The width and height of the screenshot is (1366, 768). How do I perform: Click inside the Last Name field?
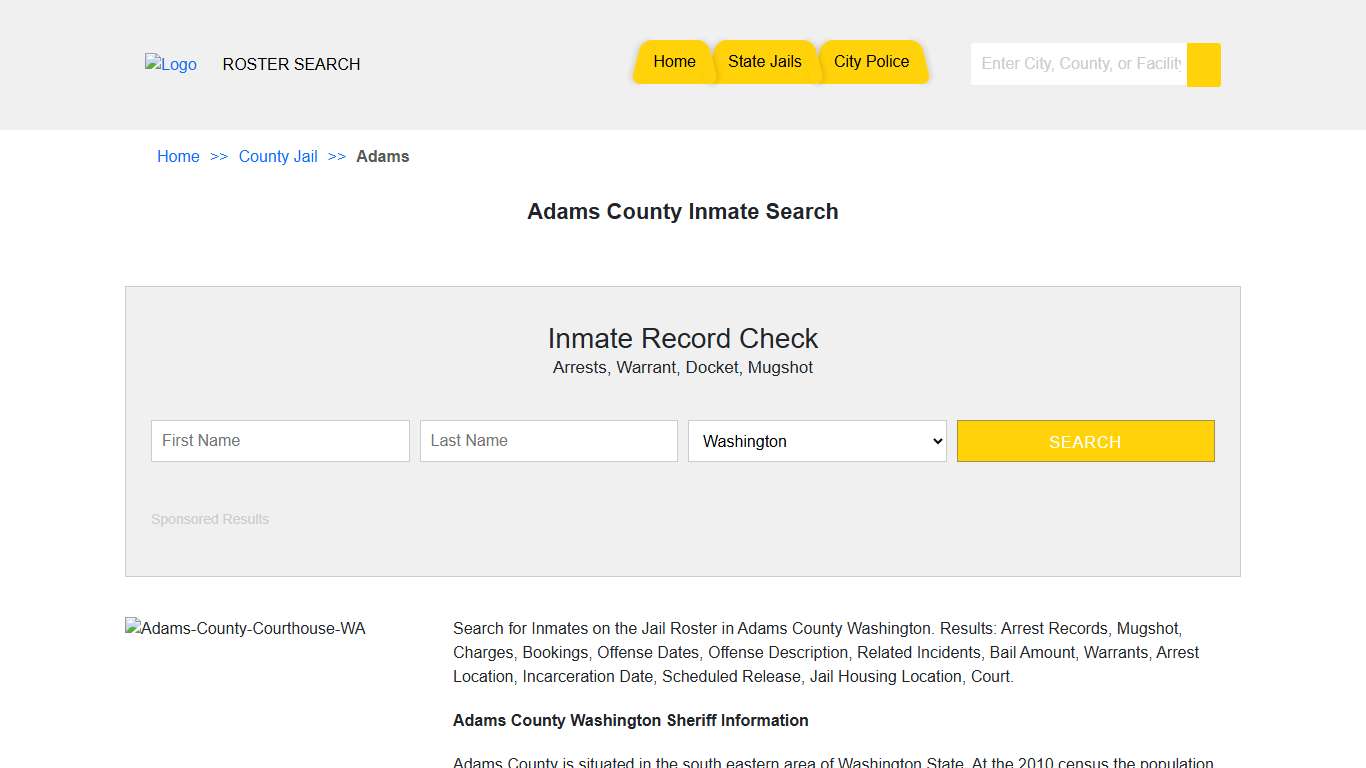point(548,441)
